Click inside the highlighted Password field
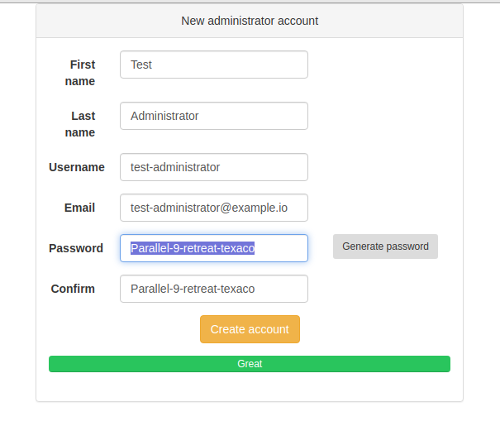The height and width of the screenshot is (426, 500). click(214, 248)
